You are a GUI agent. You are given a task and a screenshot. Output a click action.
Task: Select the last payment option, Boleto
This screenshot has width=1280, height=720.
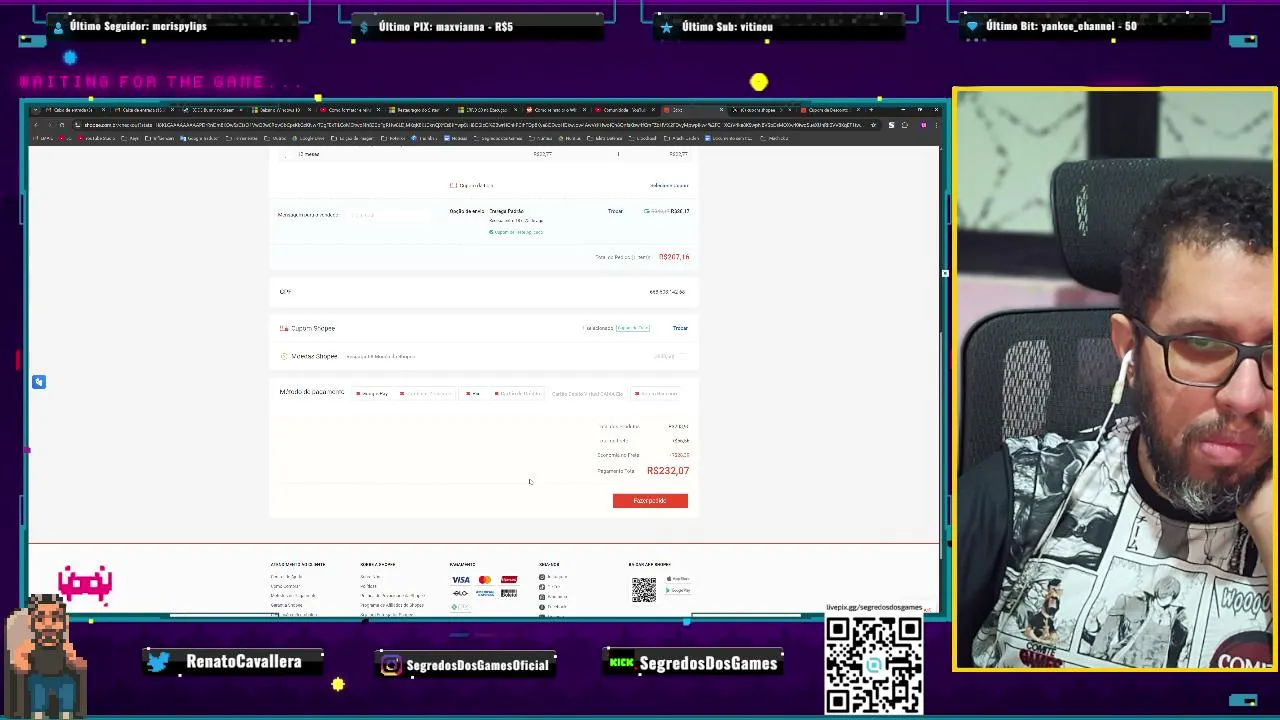click(x=657, y=394)
